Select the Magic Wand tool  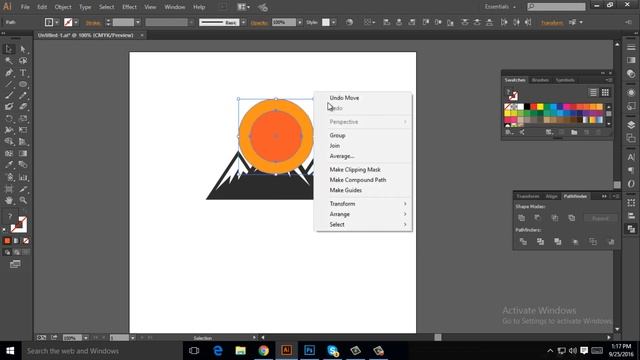tap(9, 61)
